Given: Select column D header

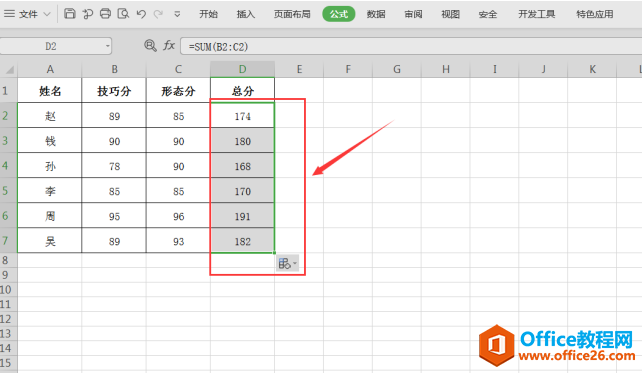Looking at the screenshot, I should 242,69.
